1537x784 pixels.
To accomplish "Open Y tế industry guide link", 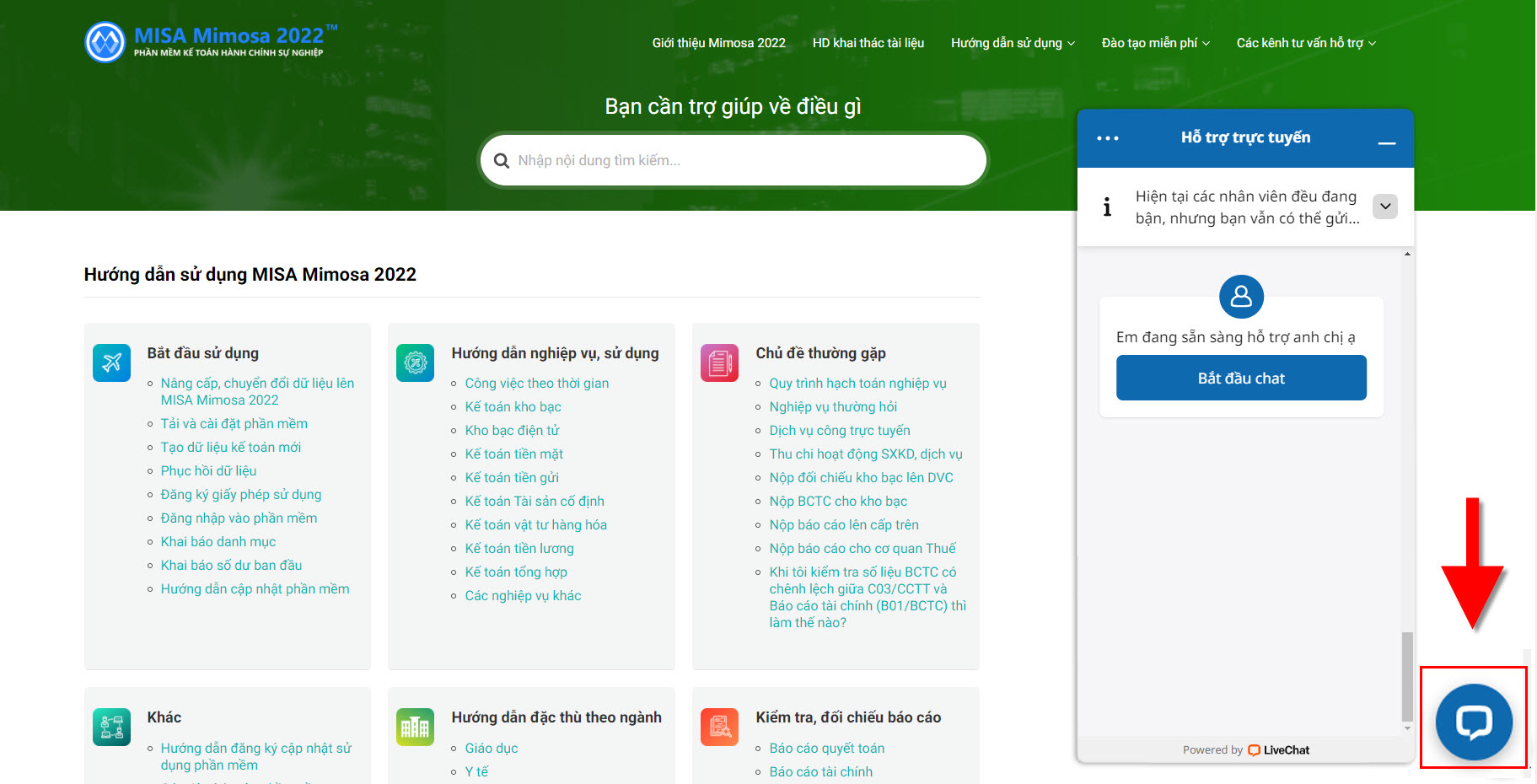I will point(476,771).
